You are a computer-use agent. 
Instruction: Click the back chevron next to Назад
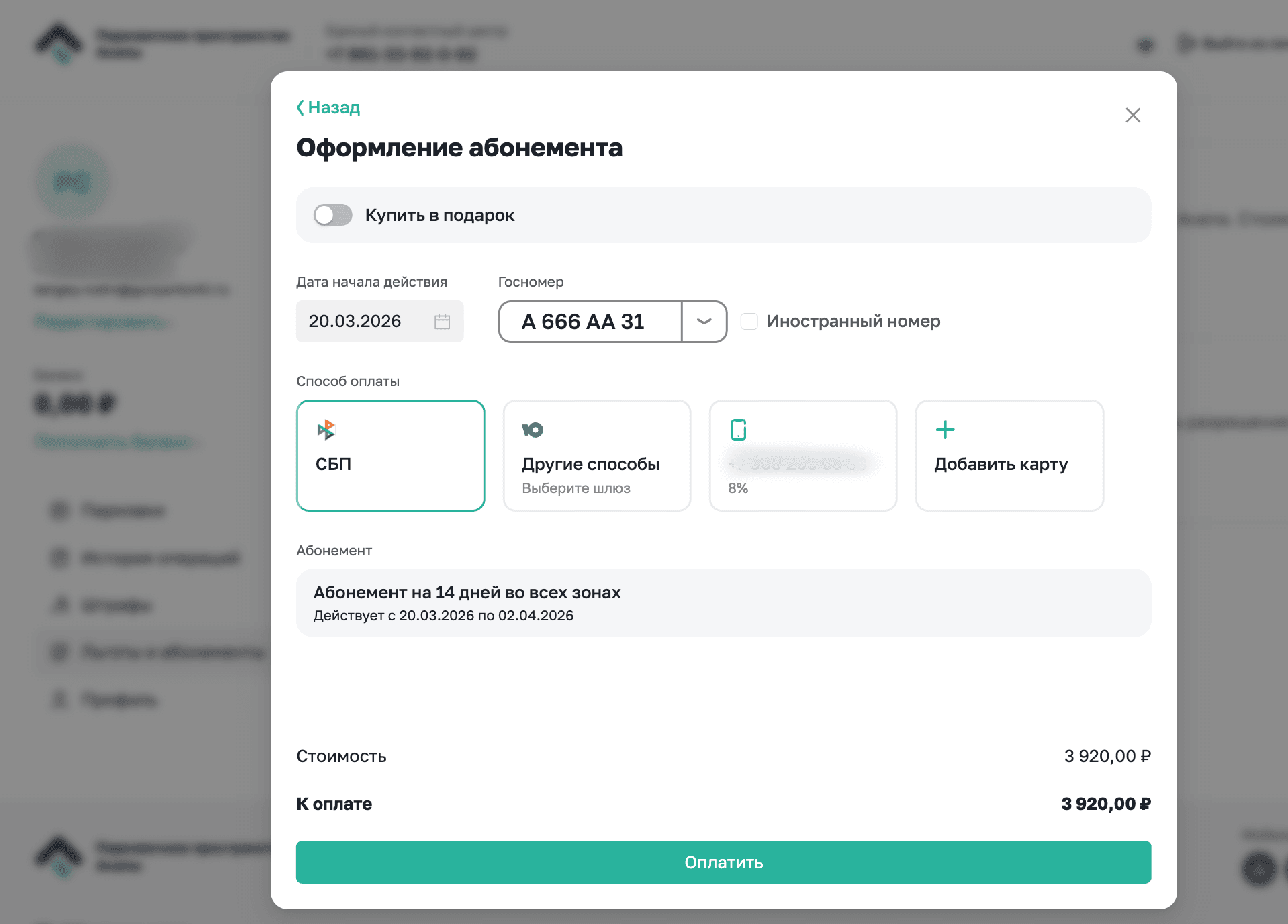pyautogui.click(x=300, y=108)
